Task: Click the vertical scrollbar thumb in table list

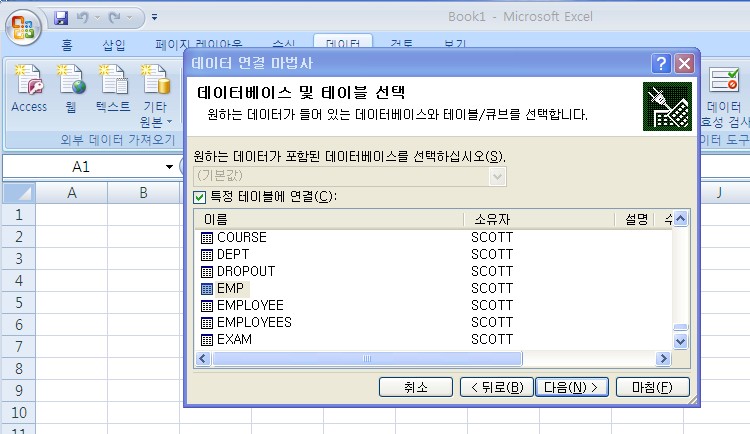Action: (x=680, y=327)
